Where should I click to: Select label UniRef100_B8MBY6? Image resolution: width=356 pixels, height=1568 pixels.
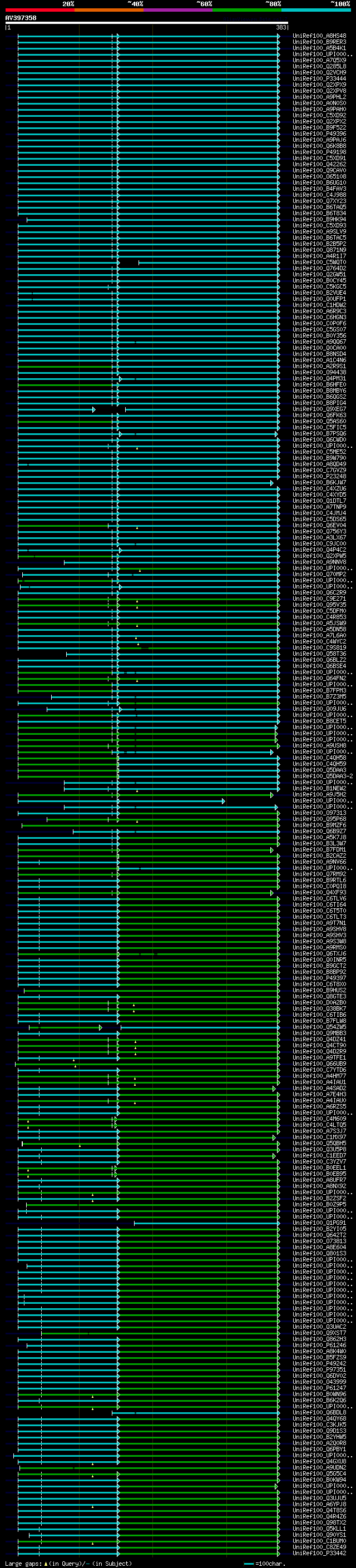319,391
